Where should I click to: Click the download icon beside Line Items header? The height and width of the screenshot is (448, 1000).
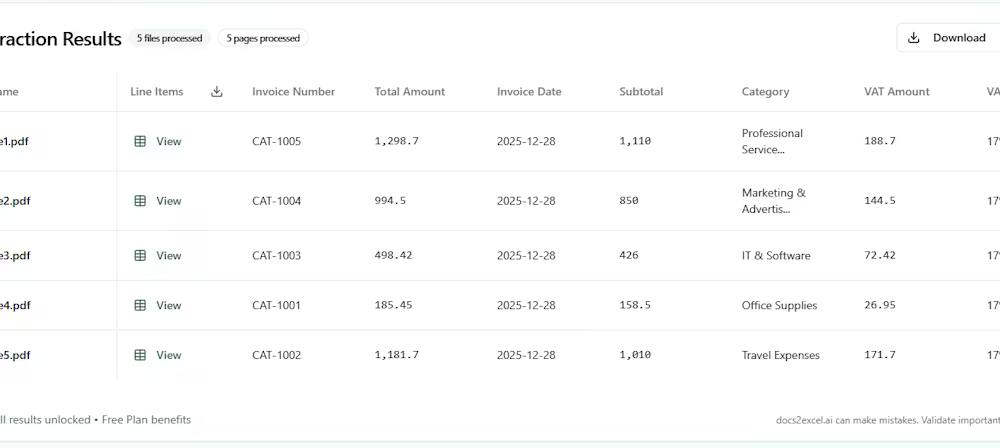coord(217,92)
